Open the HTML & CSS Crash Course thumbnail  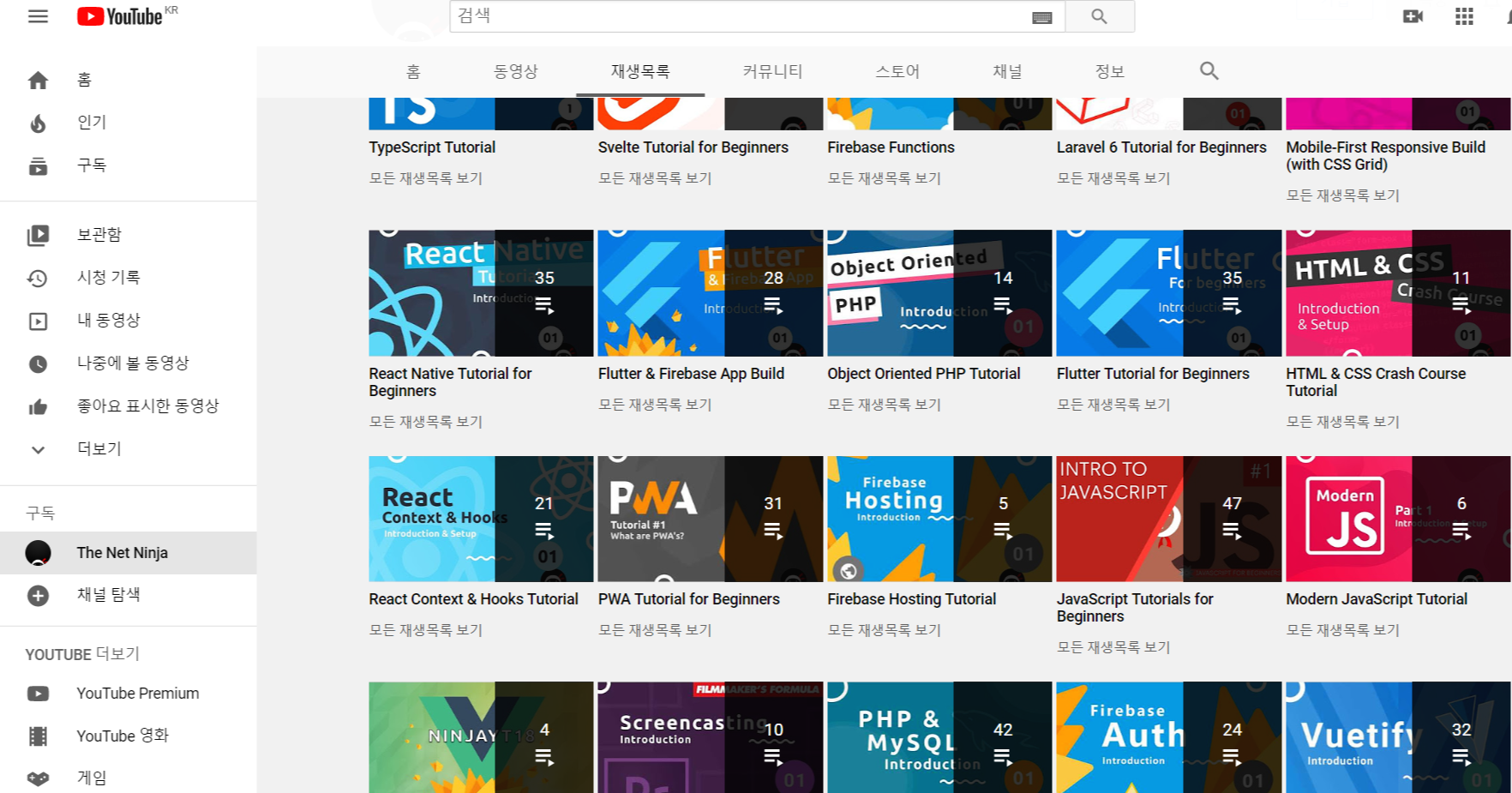coord(1398,293)
